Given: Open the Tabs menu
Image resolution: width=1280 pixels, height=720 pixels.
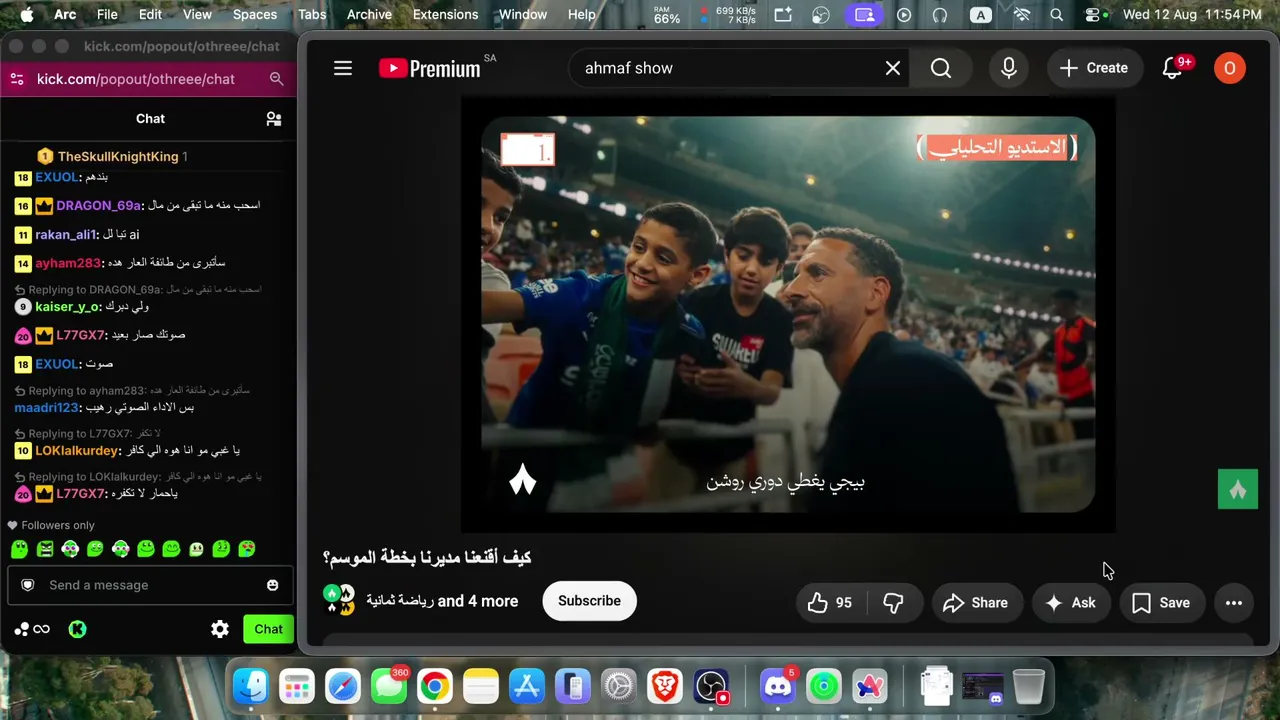Looking at the screenshot, I should pos(312,15).
